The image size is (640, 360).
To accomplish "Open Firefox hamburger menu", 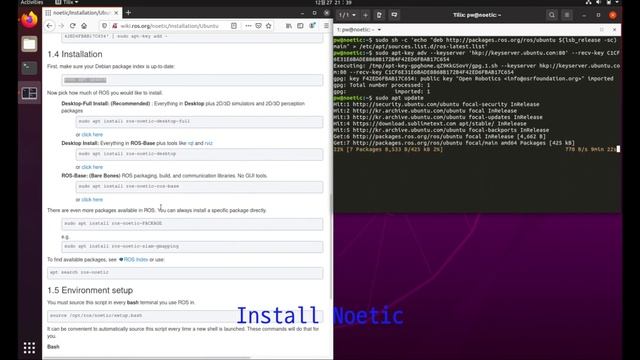I will [326, 26].
